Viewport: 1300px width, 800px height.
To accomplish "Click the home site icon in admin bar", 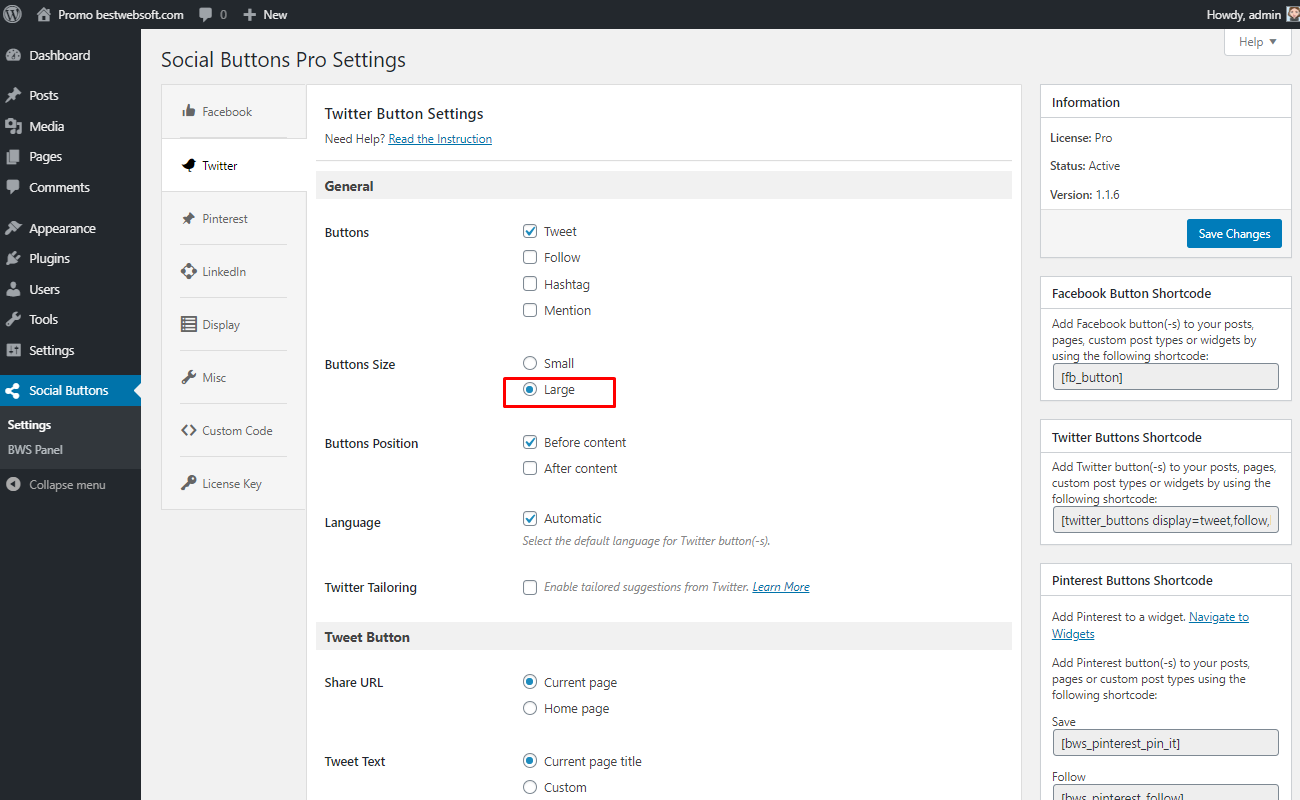I will pos(43,14).
